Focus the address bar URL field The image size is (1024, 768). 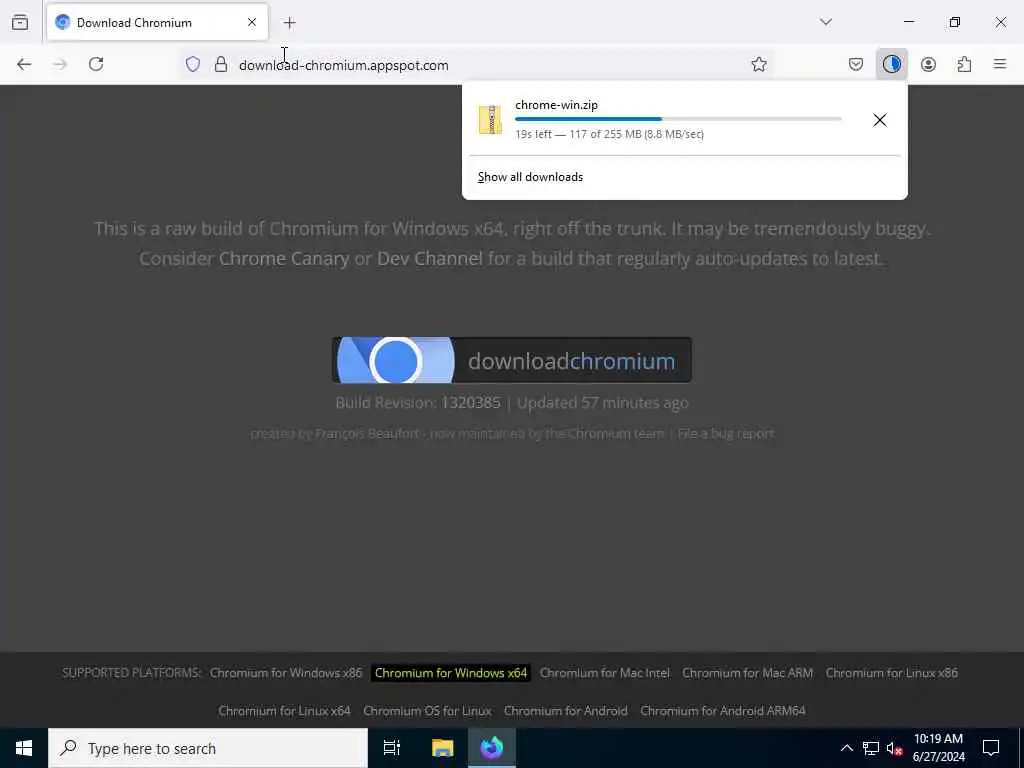point(477,65)
